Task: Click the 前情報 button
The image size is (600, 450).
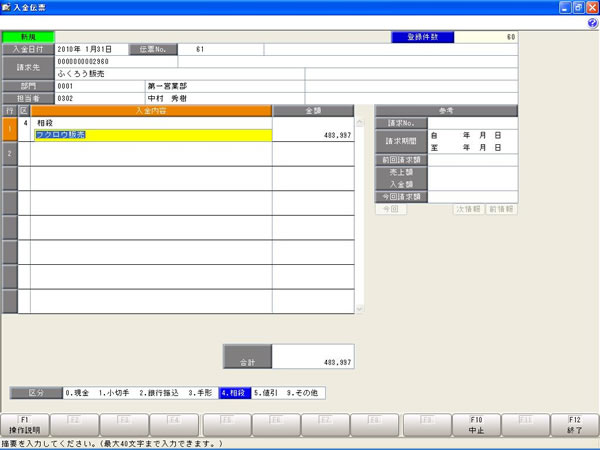Action: coord(501,209)
